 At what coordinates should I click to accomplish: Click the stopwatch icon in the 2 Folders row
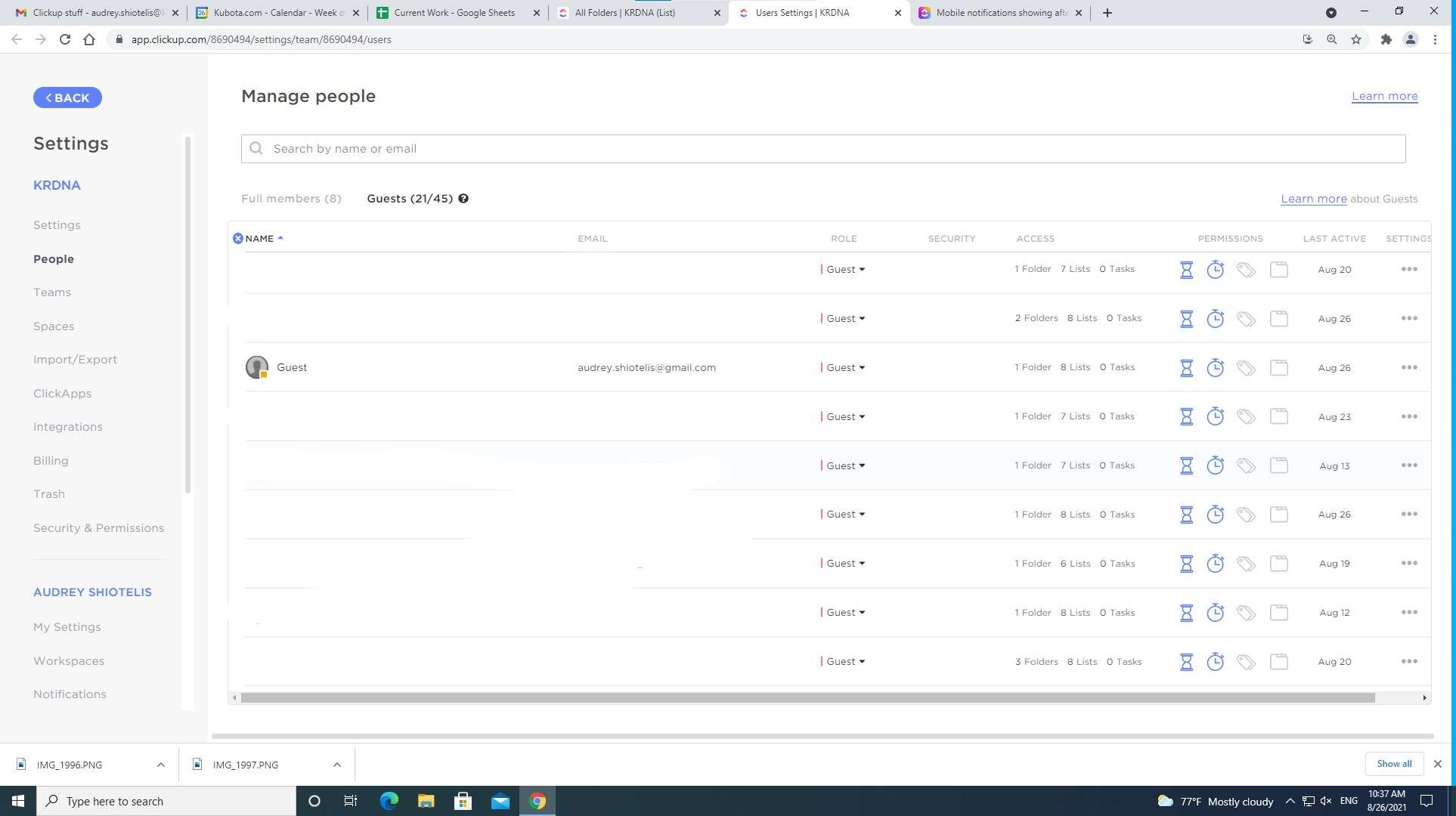(1215, 319)
